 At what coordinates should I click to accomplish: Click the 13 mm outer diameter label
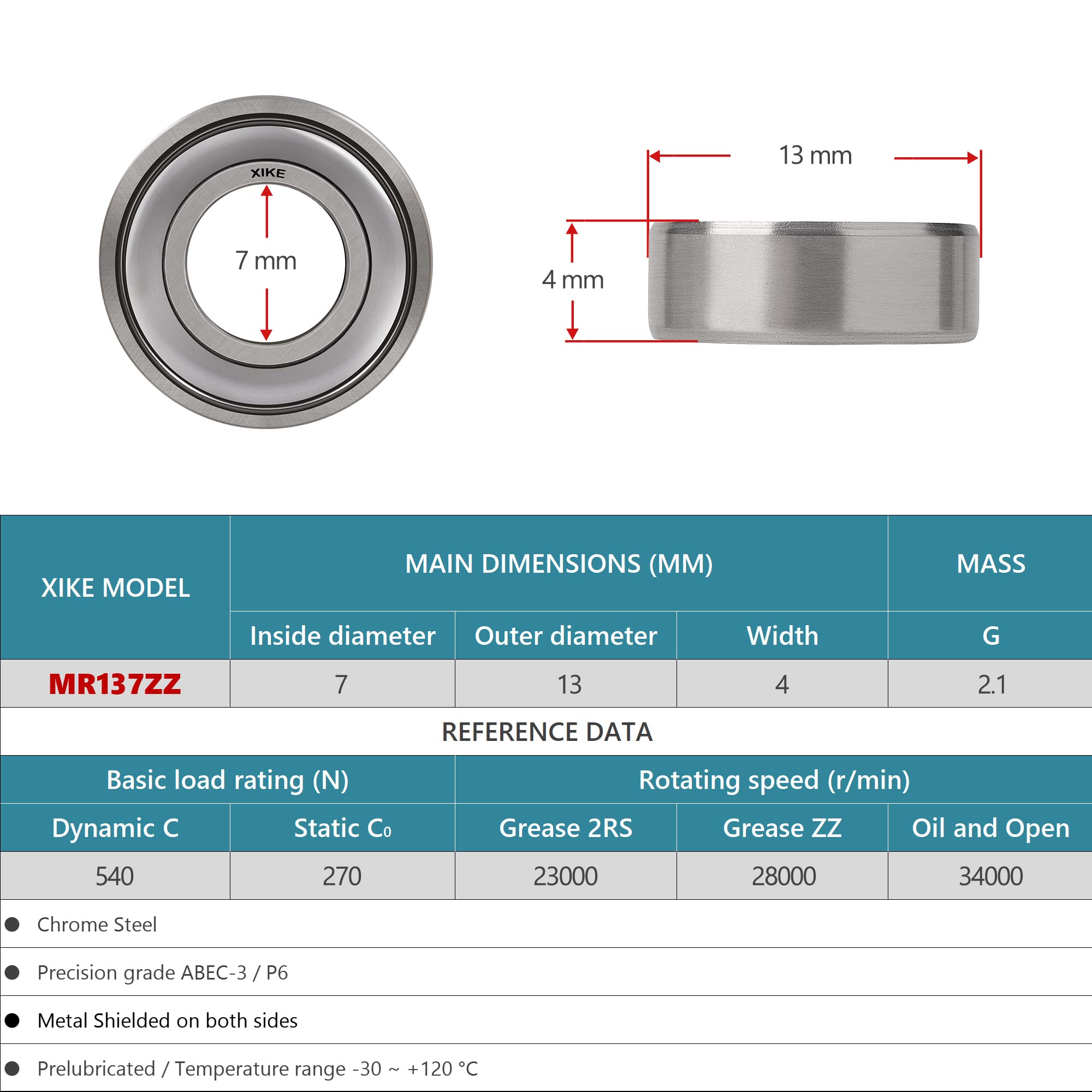[x=815, y=156]
